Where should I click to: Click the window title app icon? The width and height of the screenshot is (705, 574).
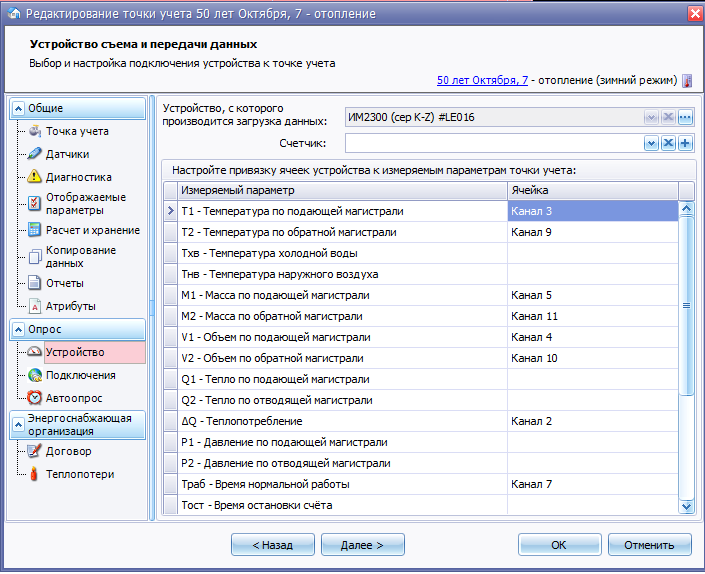(14, 13)
